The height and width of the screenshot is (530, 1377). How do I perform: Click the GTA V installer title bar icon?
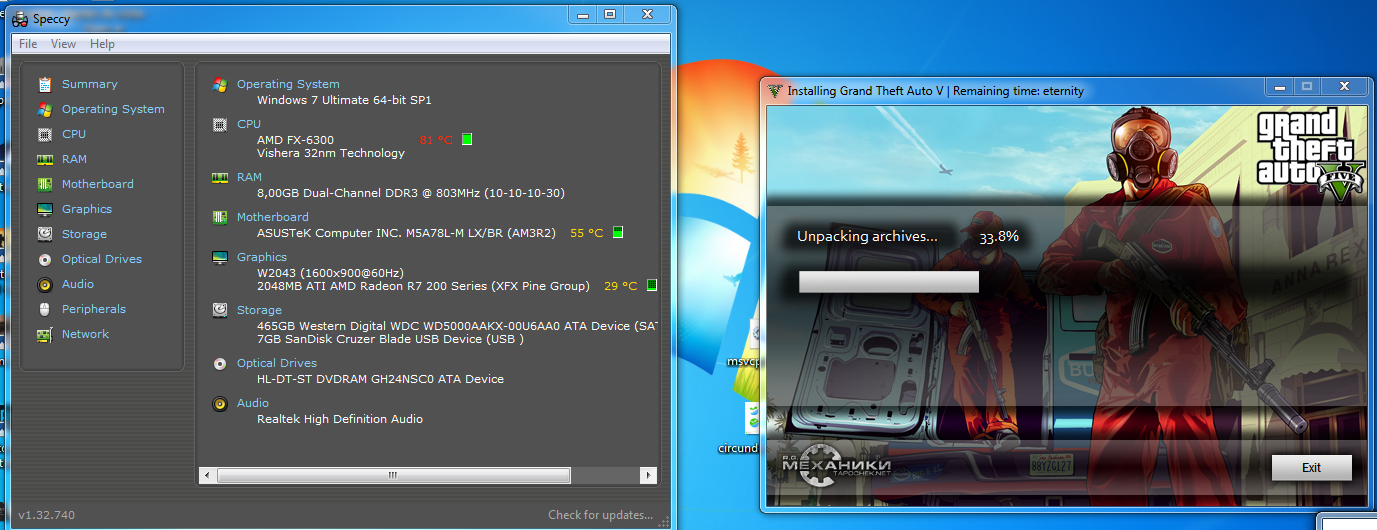[x=775, y=90]
